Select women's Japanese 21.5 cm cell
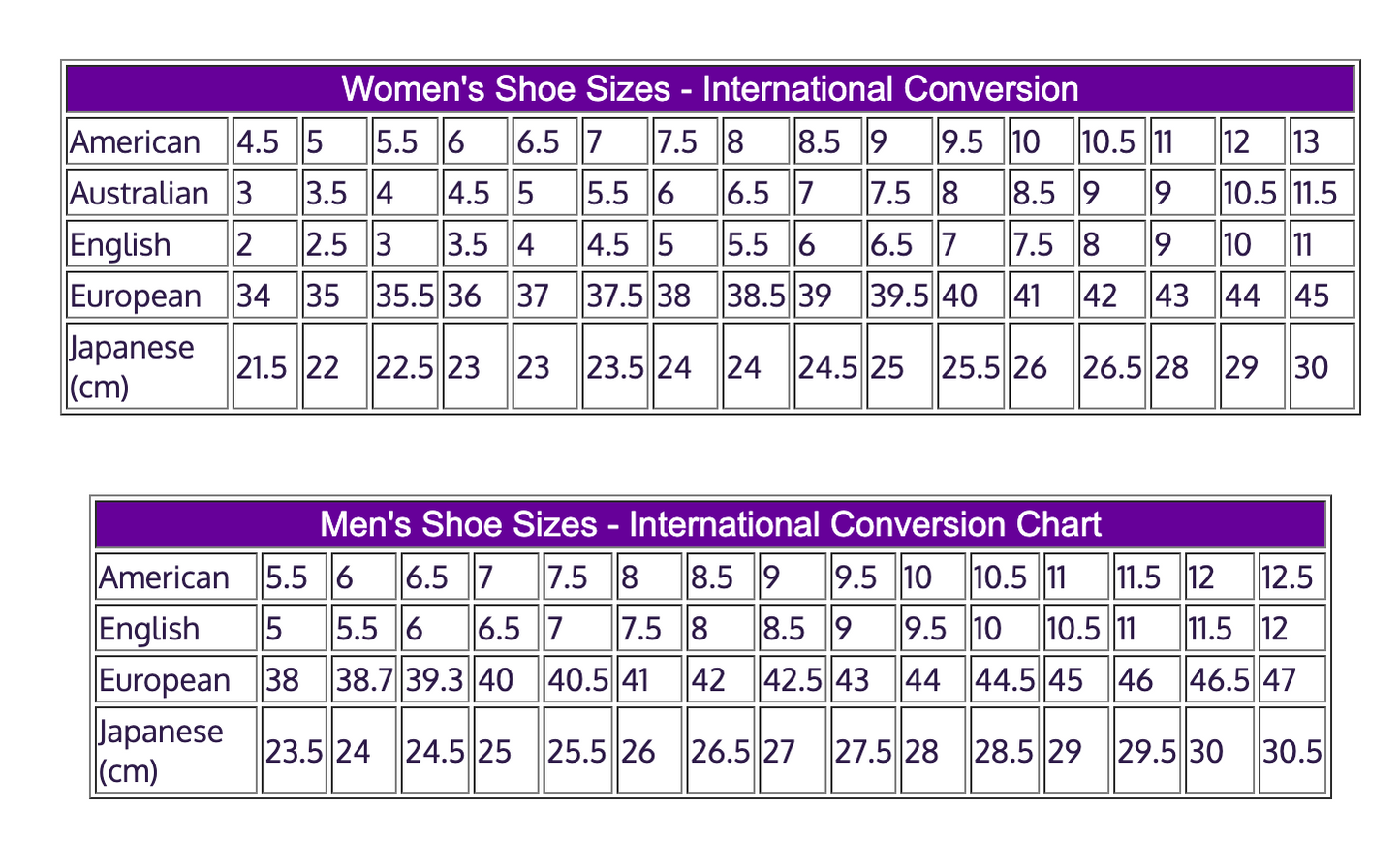 click(x=263, y=367)
